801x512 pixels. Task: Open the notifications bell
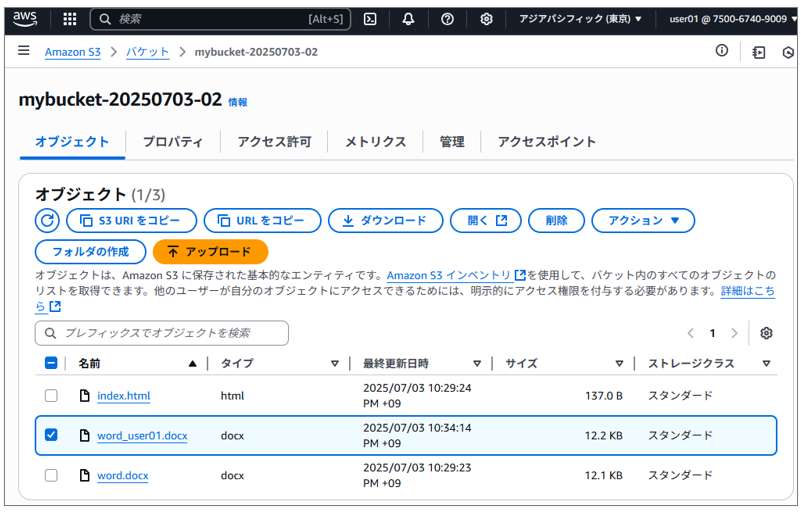(408, 19)
